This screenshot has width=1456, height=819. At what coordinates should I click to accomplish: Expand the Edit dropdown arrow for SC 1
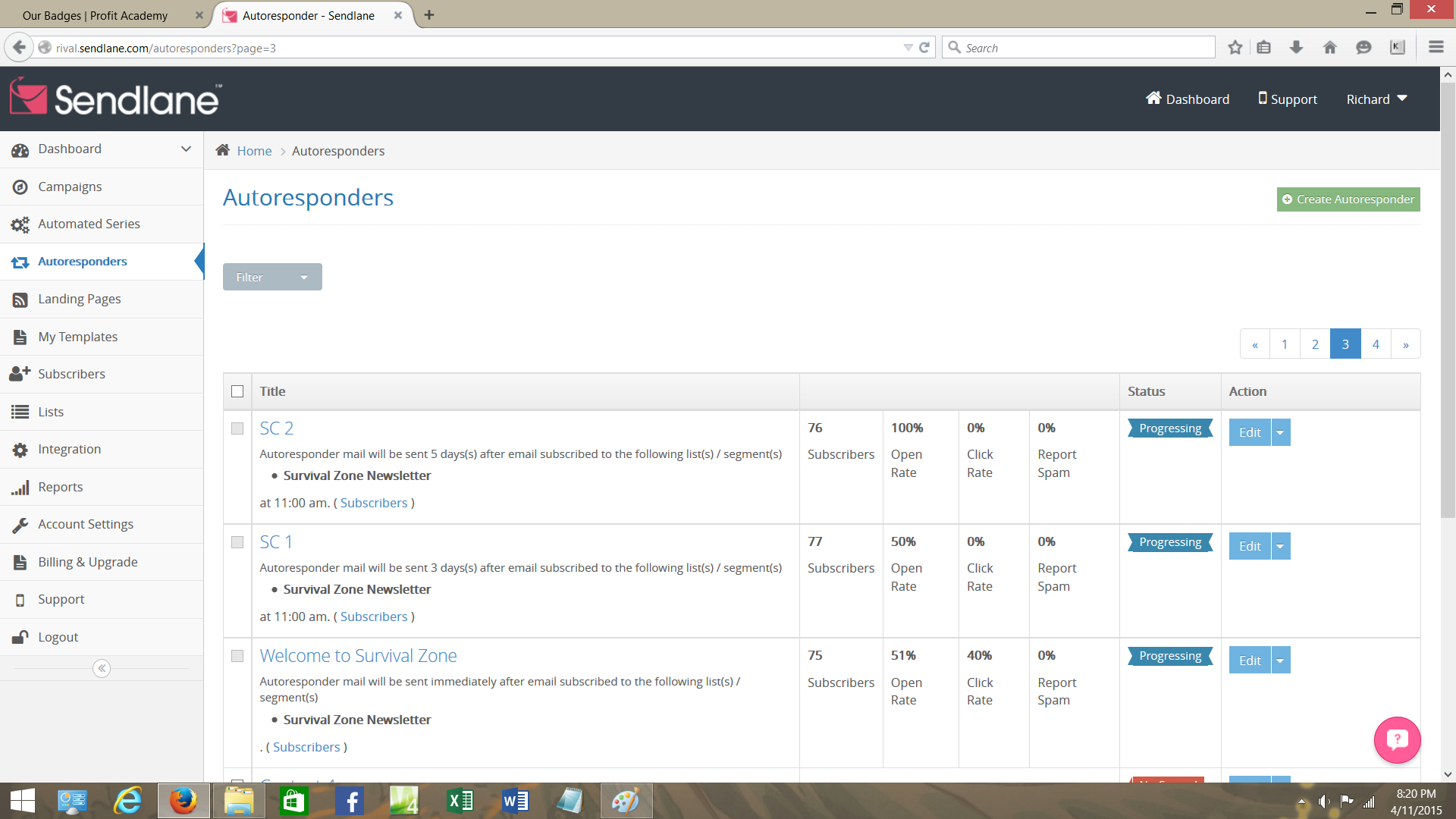(1280, 546)
